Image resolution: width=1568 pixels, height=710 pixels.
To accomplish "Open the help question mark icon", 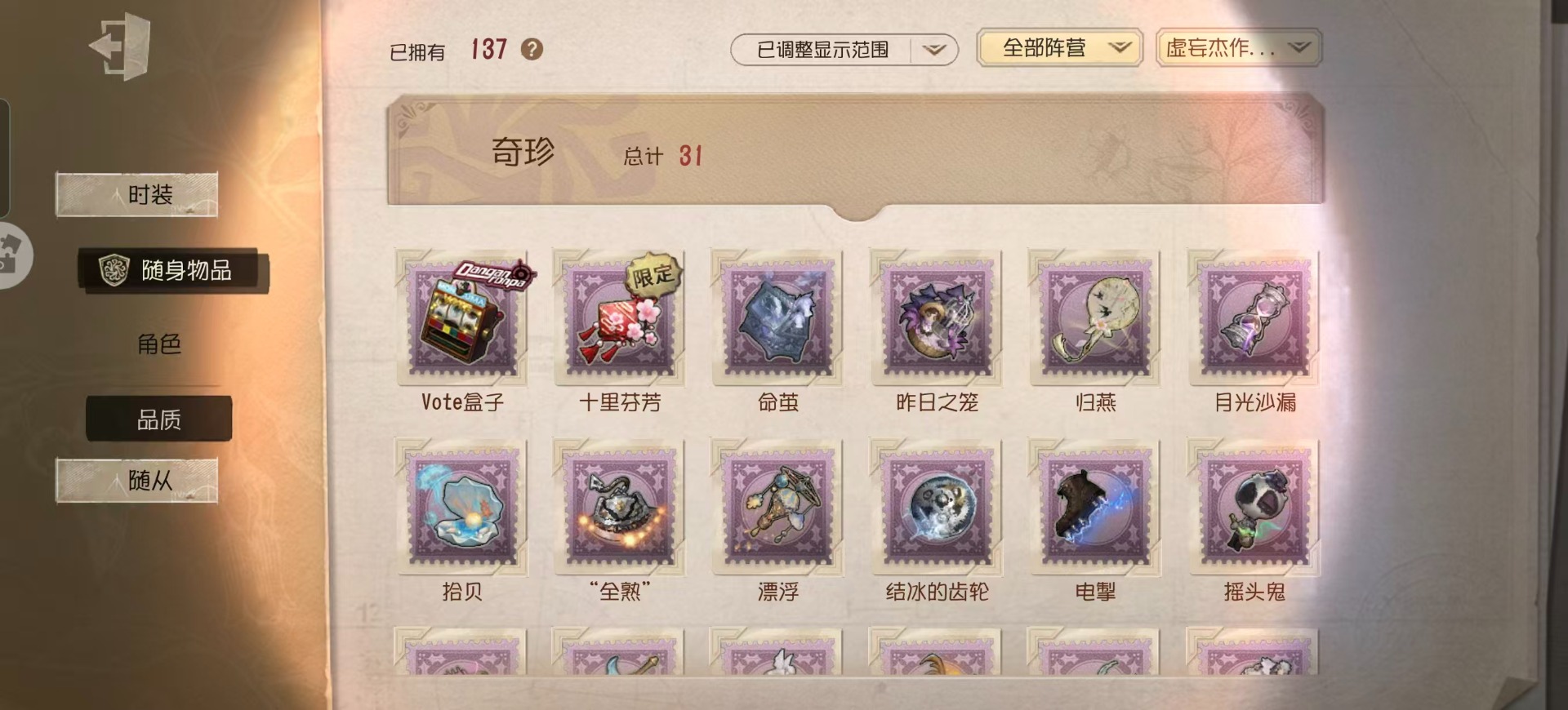I will pyautogui.click(x=532, y=50).
